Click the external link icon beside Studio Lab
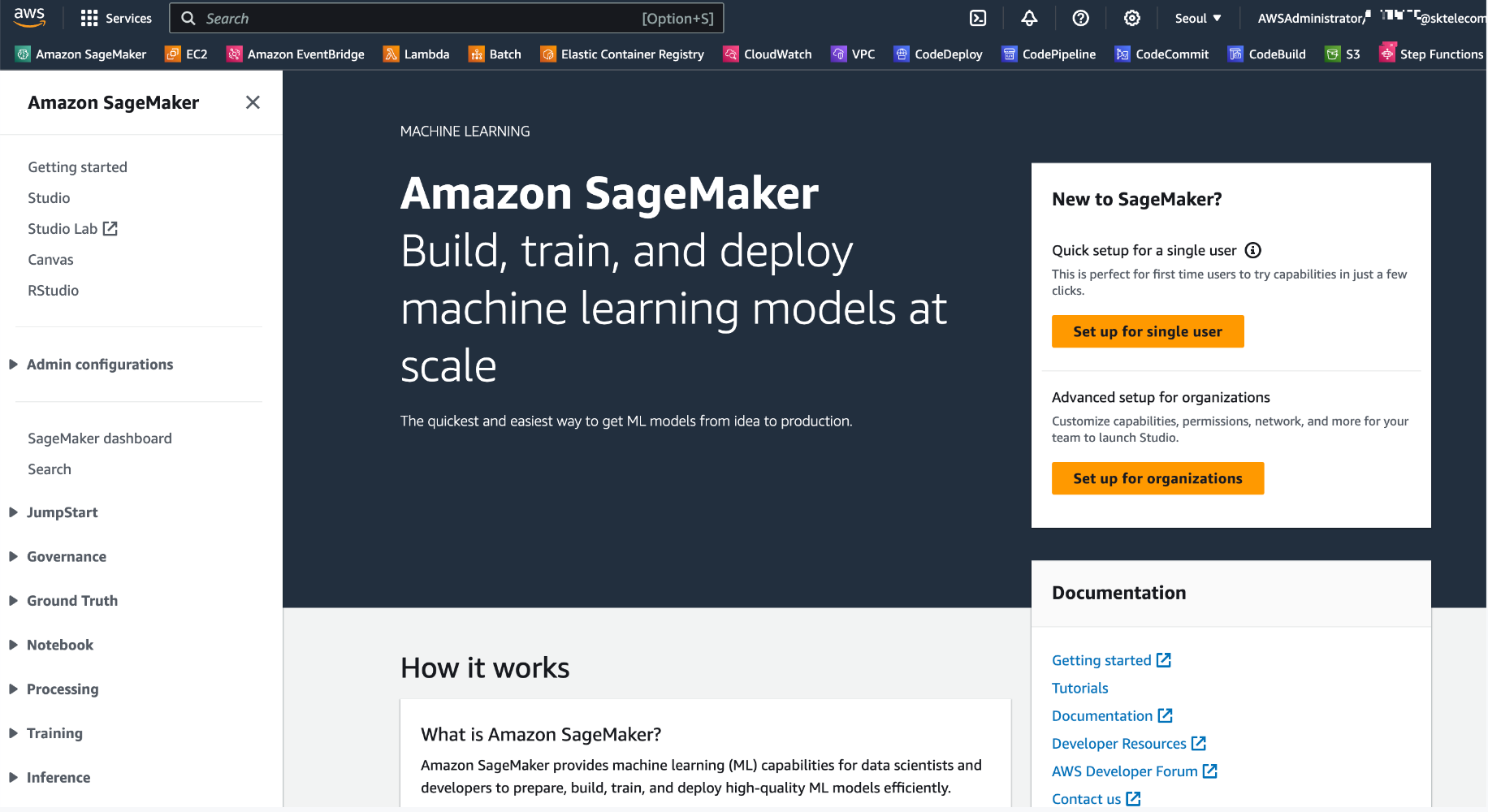Screen dimensions: 1488x812 (110, 229)
